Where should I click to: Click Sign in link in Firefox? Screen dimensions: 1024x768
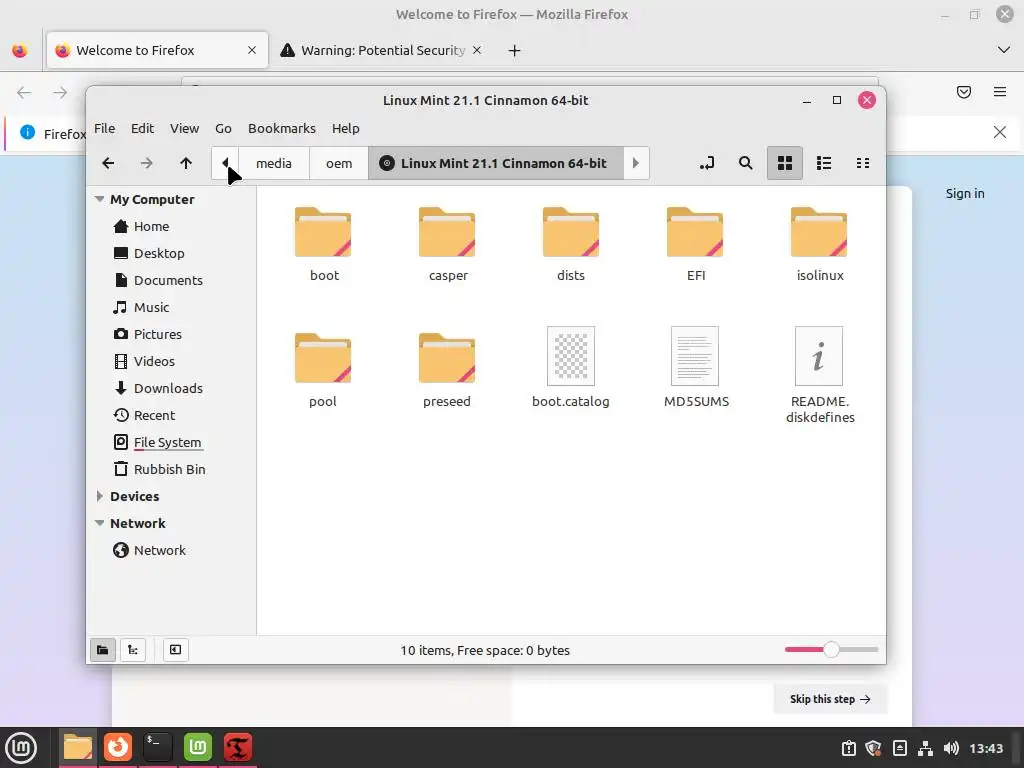click(x=965, y=193)
